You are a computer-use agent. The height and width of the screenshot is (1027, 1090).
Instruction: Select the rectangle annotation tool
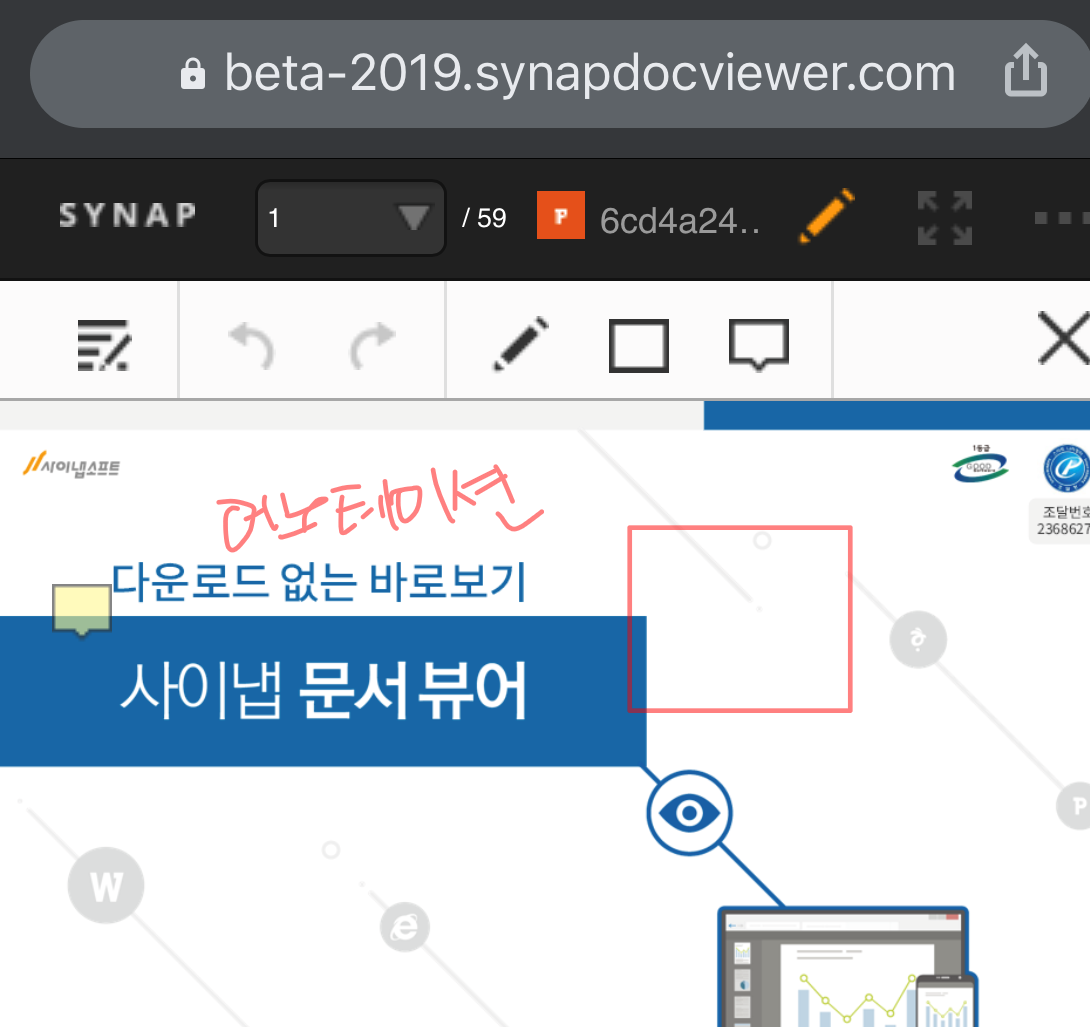pyautogui.click(x=638, y=346)
